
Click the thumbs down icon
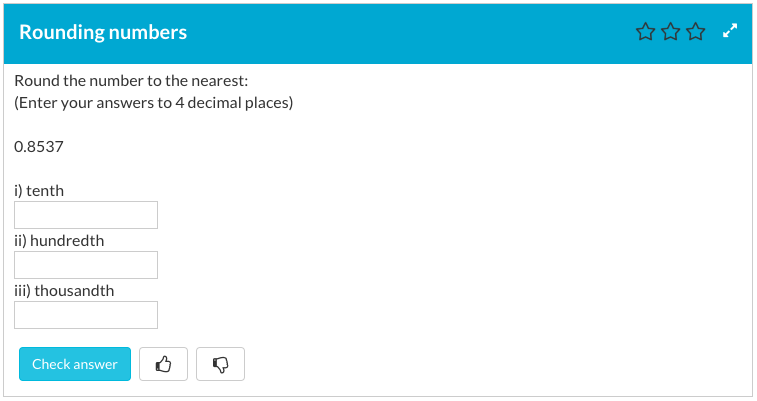(220, 365)
